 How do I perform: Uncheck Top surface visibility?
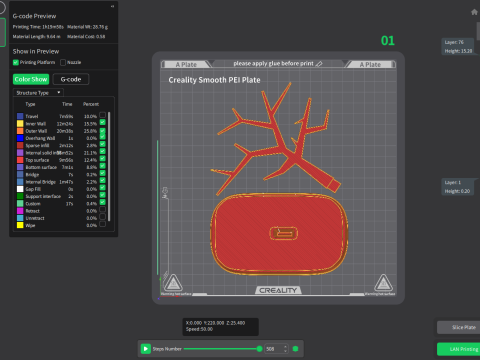pyautogui.click(x=103, y=159)
